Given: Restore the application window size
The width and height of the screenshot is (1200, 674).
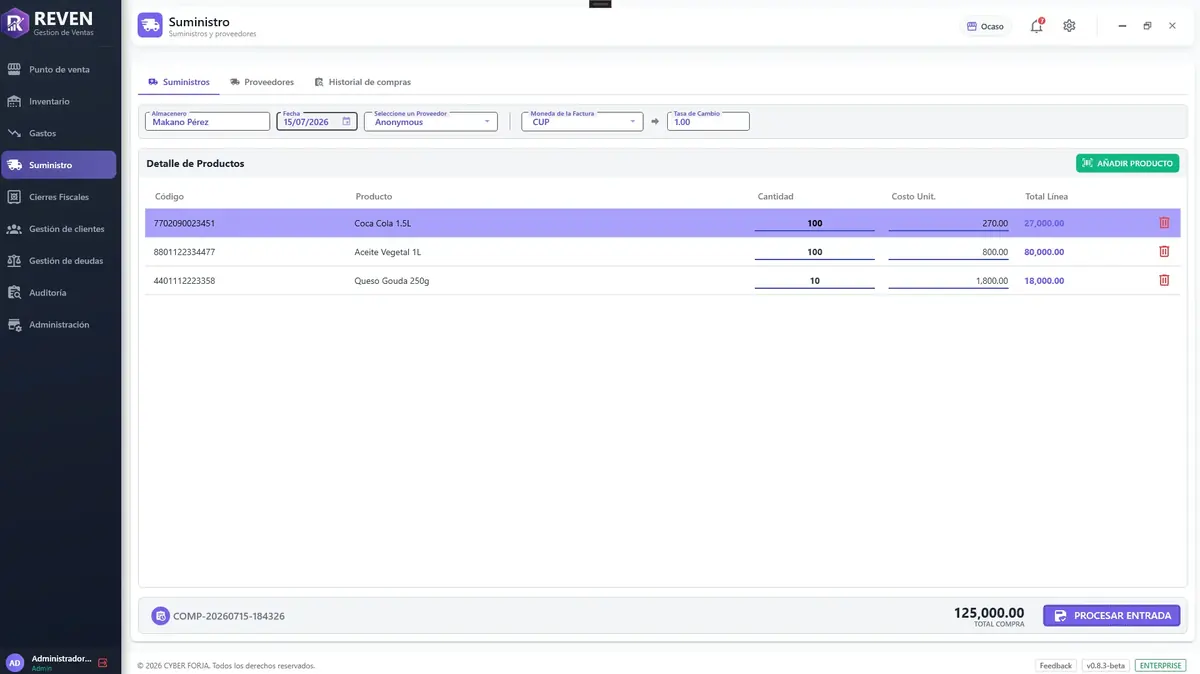Looking at the screenshot, I should coord(1147,26).
